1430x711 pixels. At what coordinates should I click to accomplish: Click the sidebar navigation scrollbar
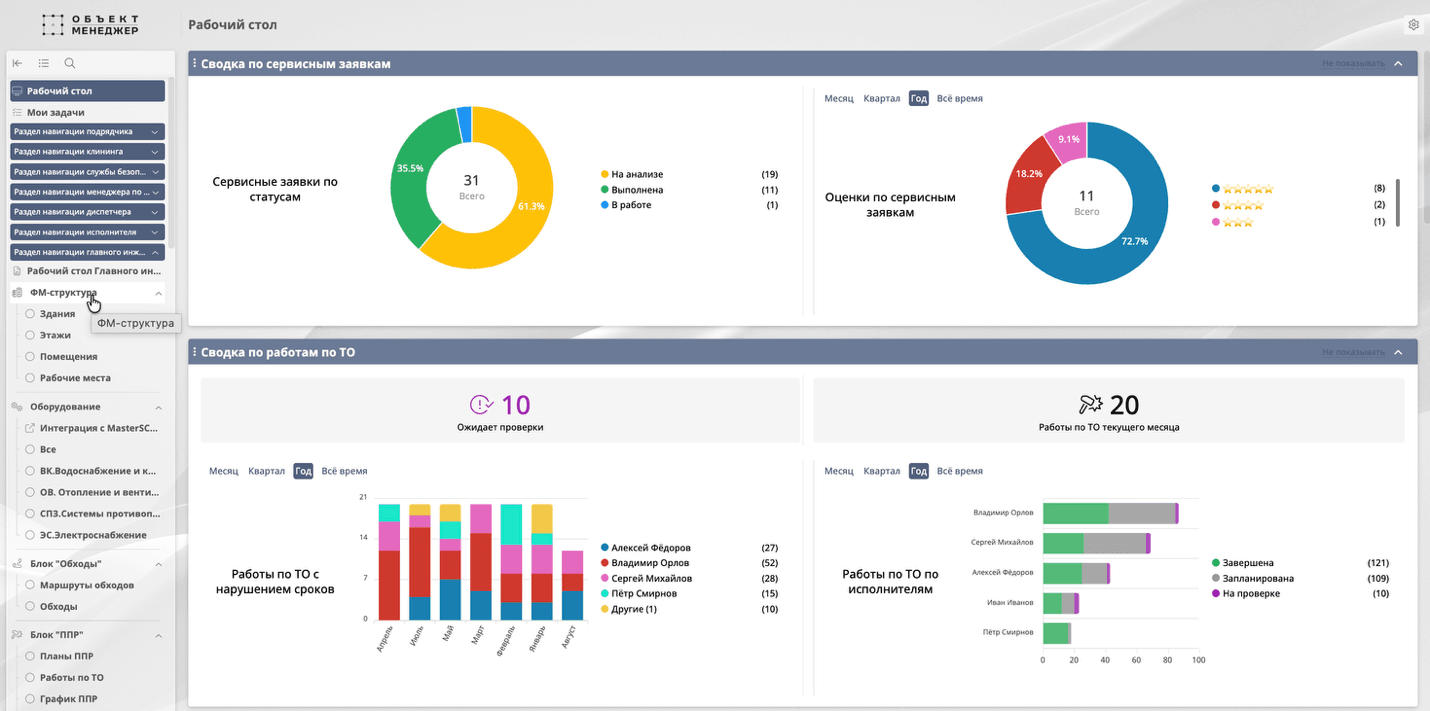click(x=171, y=163)
